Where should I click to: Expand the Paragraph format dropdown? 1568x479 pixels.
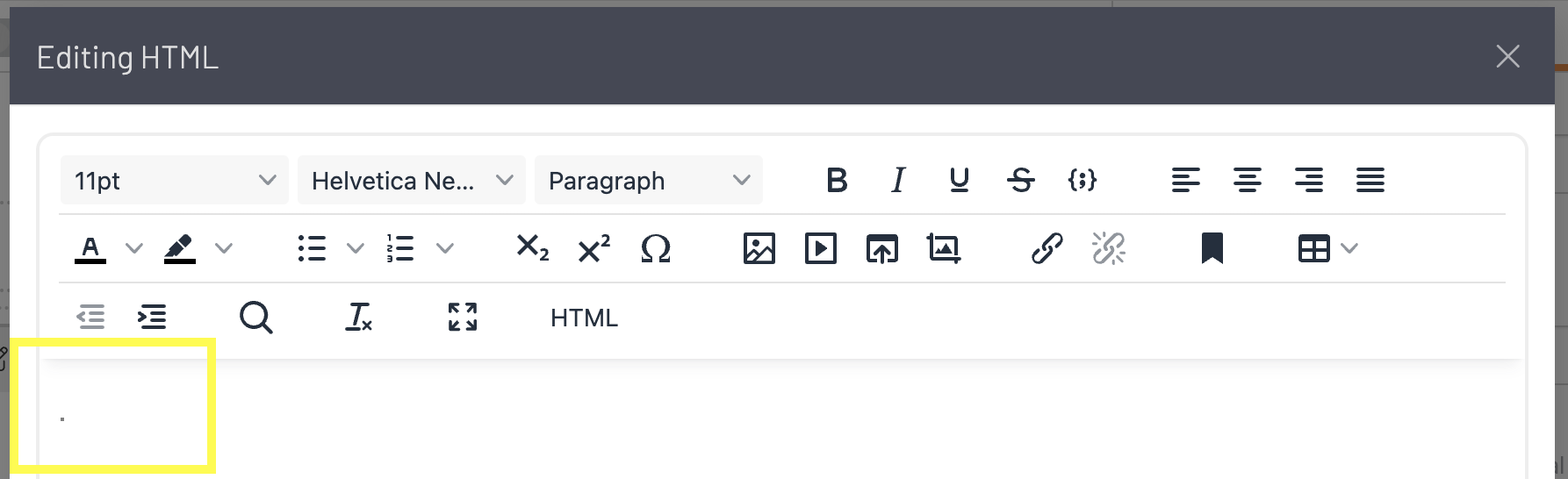[x=648, y=181]
